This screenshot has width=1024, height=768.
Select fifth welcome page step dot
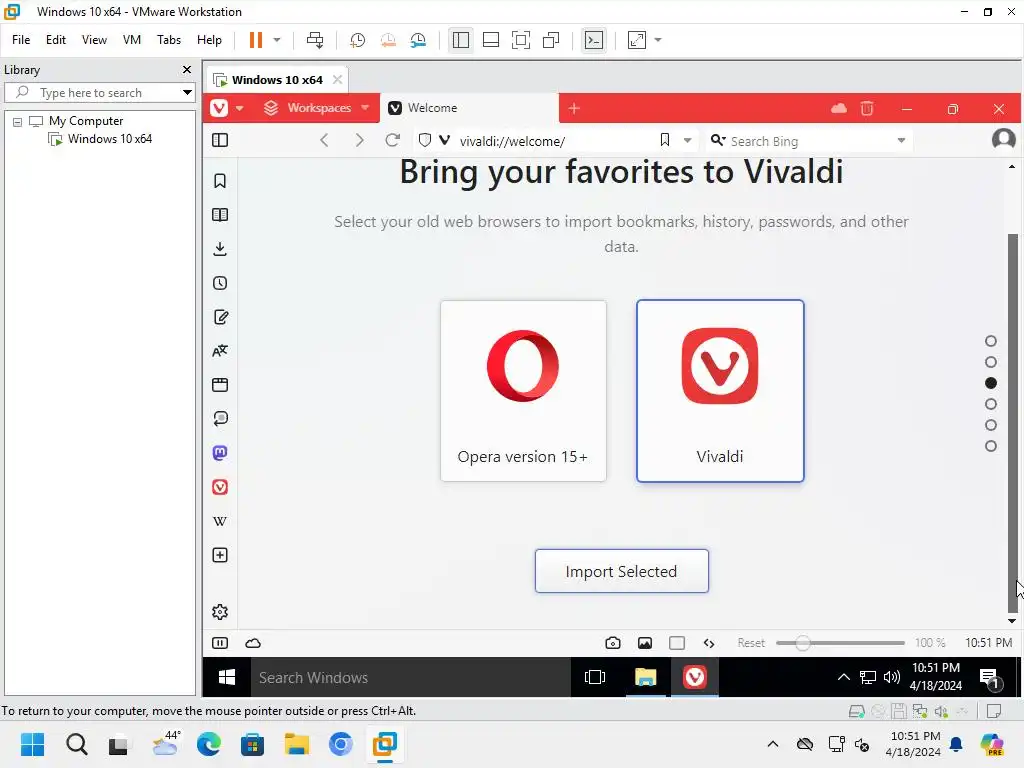(991, 425)
